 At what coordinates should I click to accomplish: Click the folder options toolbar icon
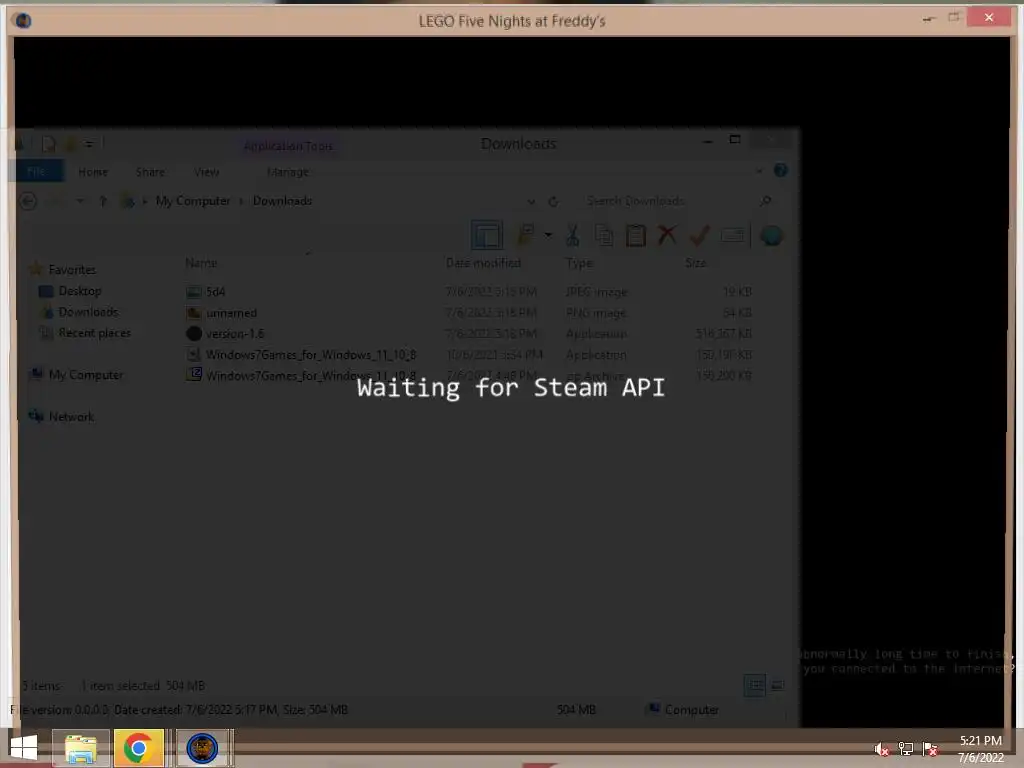coord(526,235)
